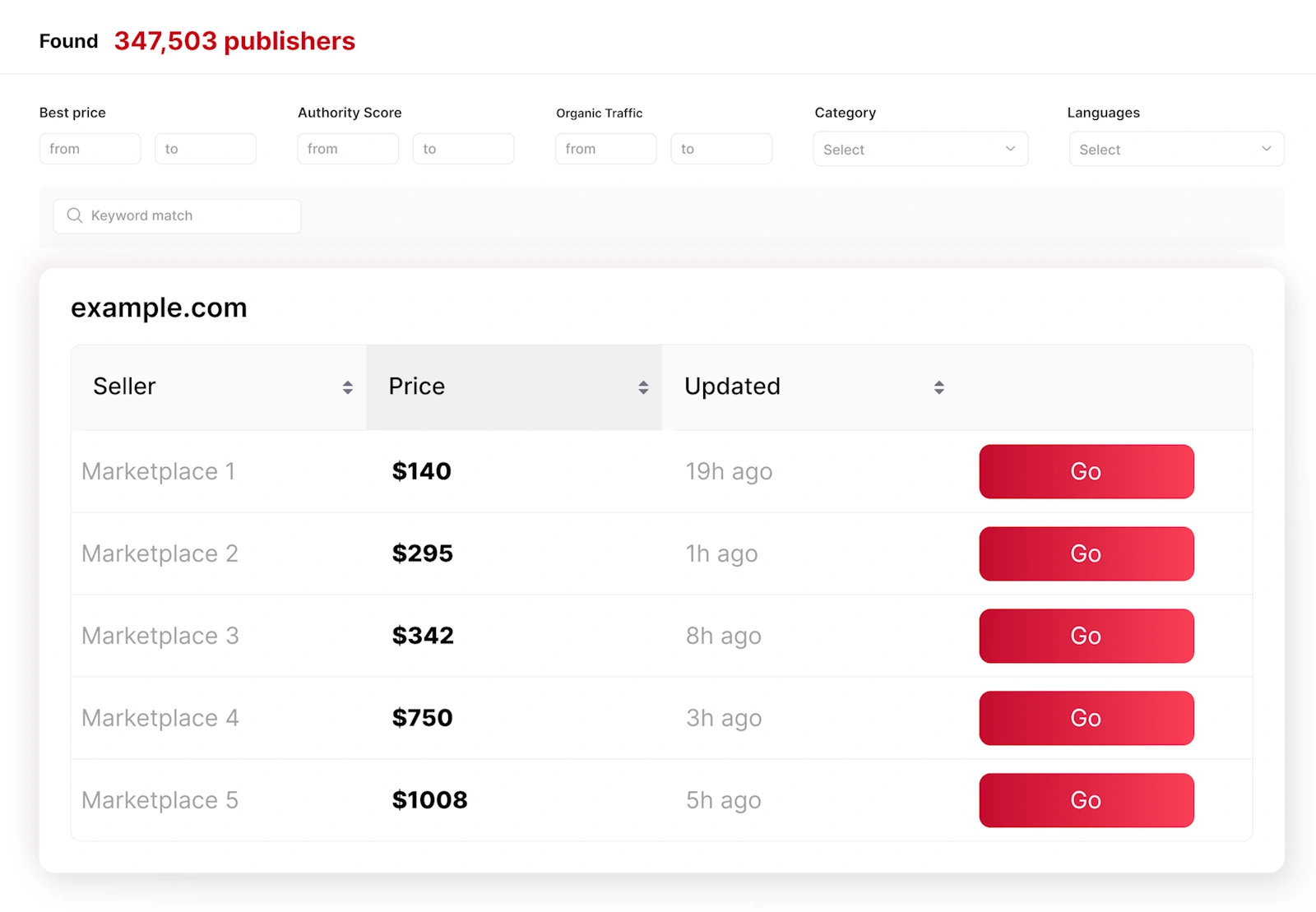This screenshot has height=912, width=1316.
Task: Click the Best price 'to' field
Action: [205, 149]
